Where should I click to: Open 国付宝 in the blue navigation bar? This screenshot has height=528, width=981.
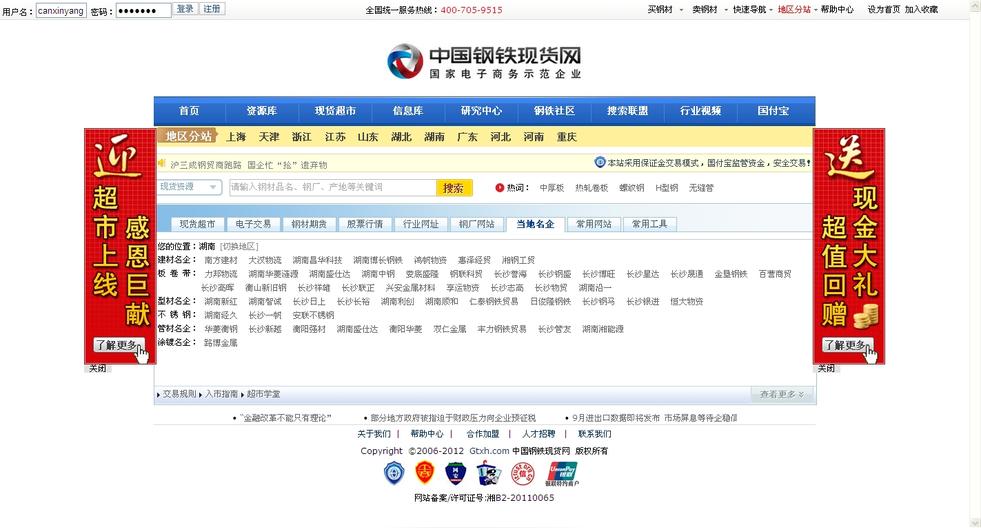[x=773, y=111]
